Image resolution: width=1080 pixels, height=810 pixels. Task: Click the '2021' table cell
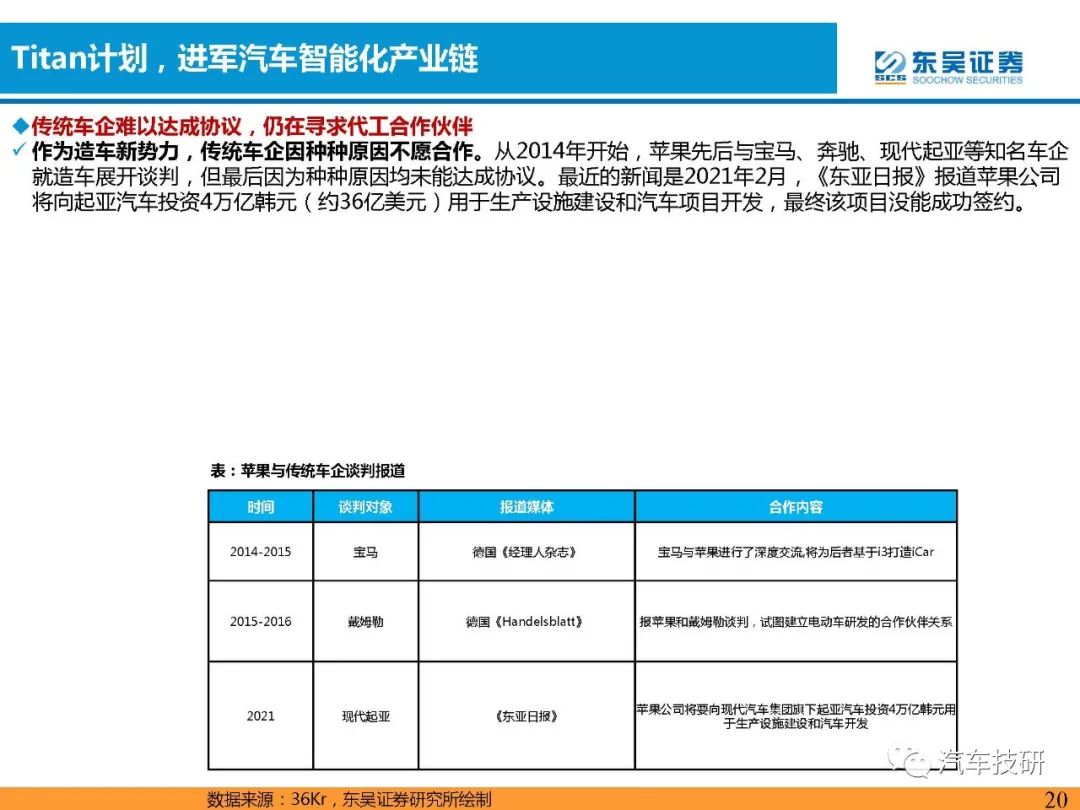[x=260, y=716]
